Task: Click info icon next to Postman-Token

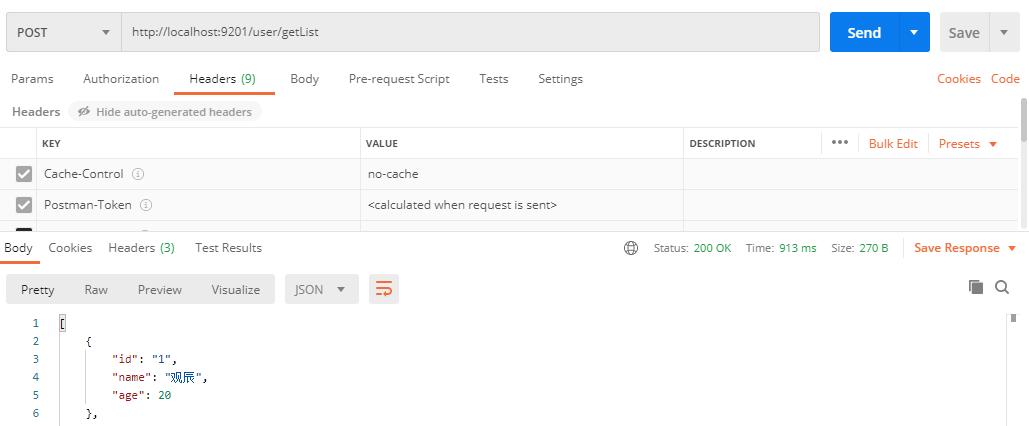Action: [146, 205]
